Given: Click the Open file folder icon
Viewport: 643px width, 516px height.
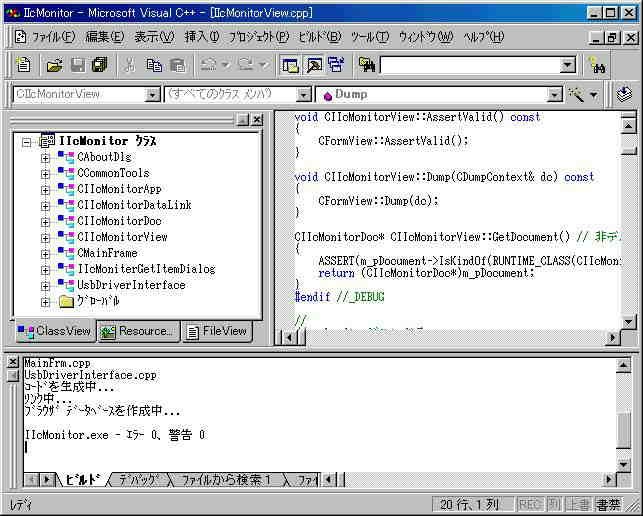Looking at the screenshot, I should [x=54, y=65].
